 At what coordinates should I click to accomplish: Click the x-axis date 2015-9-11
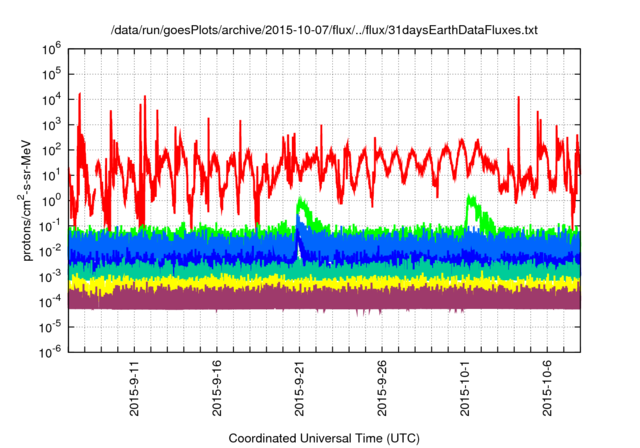pos(134,388)
